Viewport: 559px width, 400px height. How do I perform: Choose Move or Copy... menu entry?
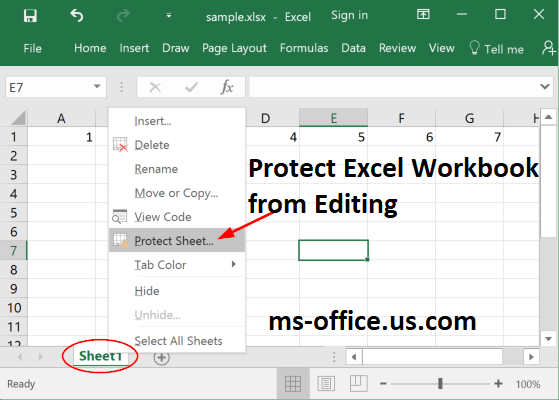pyautogui.click(x=177, y=193)
